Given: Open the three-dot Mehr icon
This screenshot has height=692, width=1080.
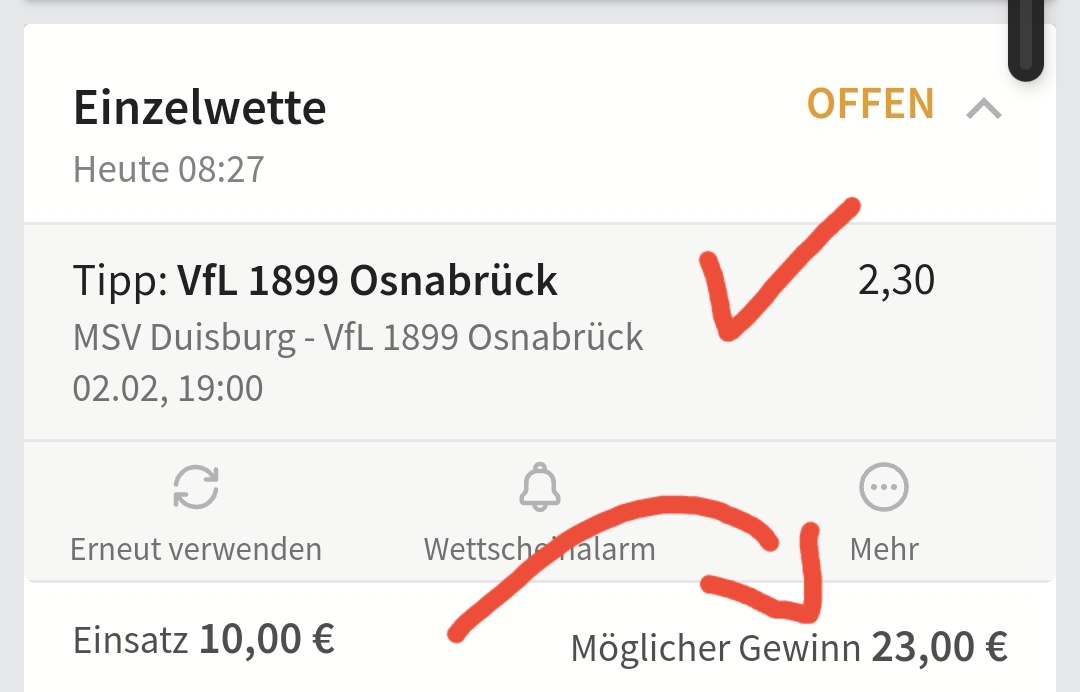Looking at the screenshot, I should pos(884,489).
